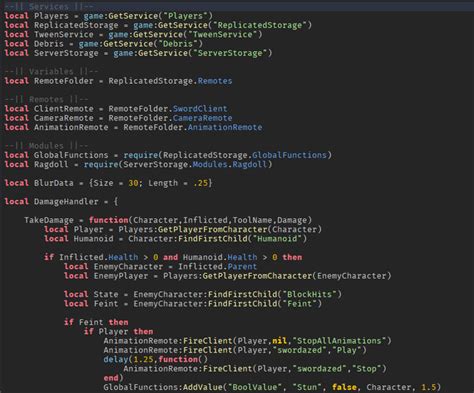
Task: Click the "and" keyword in the if line
Action: coord(170,257)
